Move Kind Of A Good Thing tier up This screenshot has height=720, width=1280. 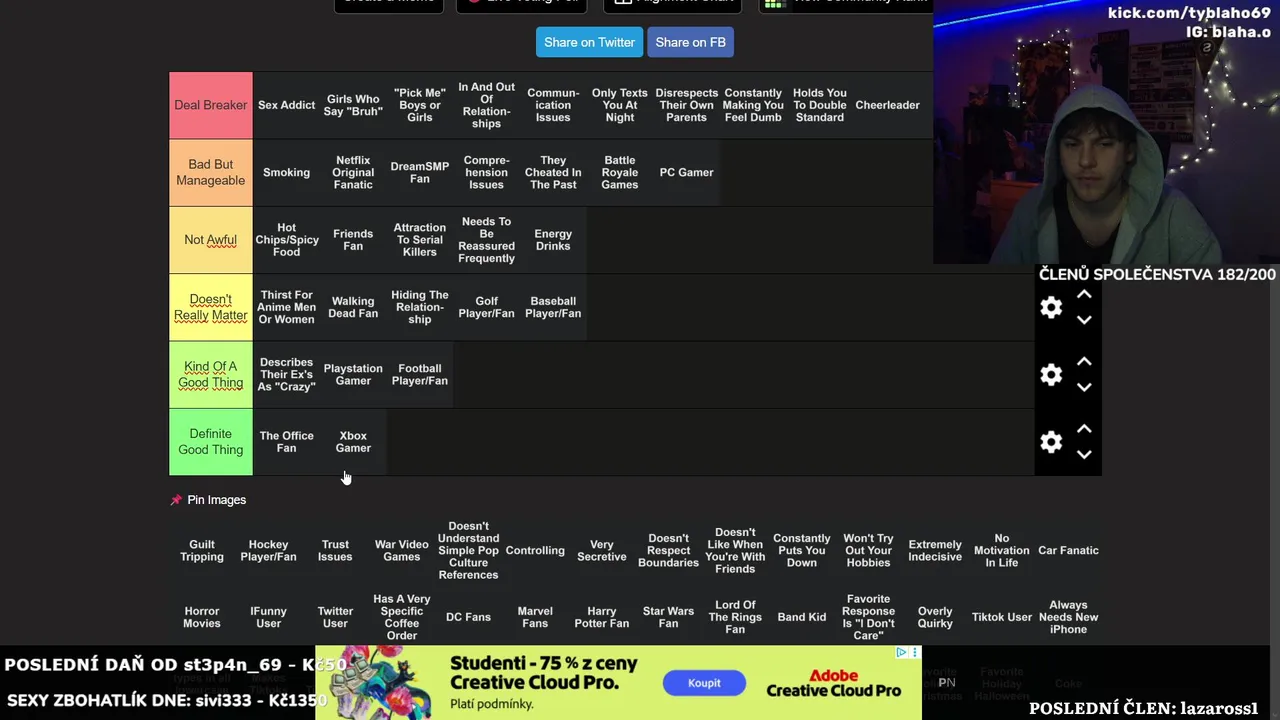[x=1084, y=362]
